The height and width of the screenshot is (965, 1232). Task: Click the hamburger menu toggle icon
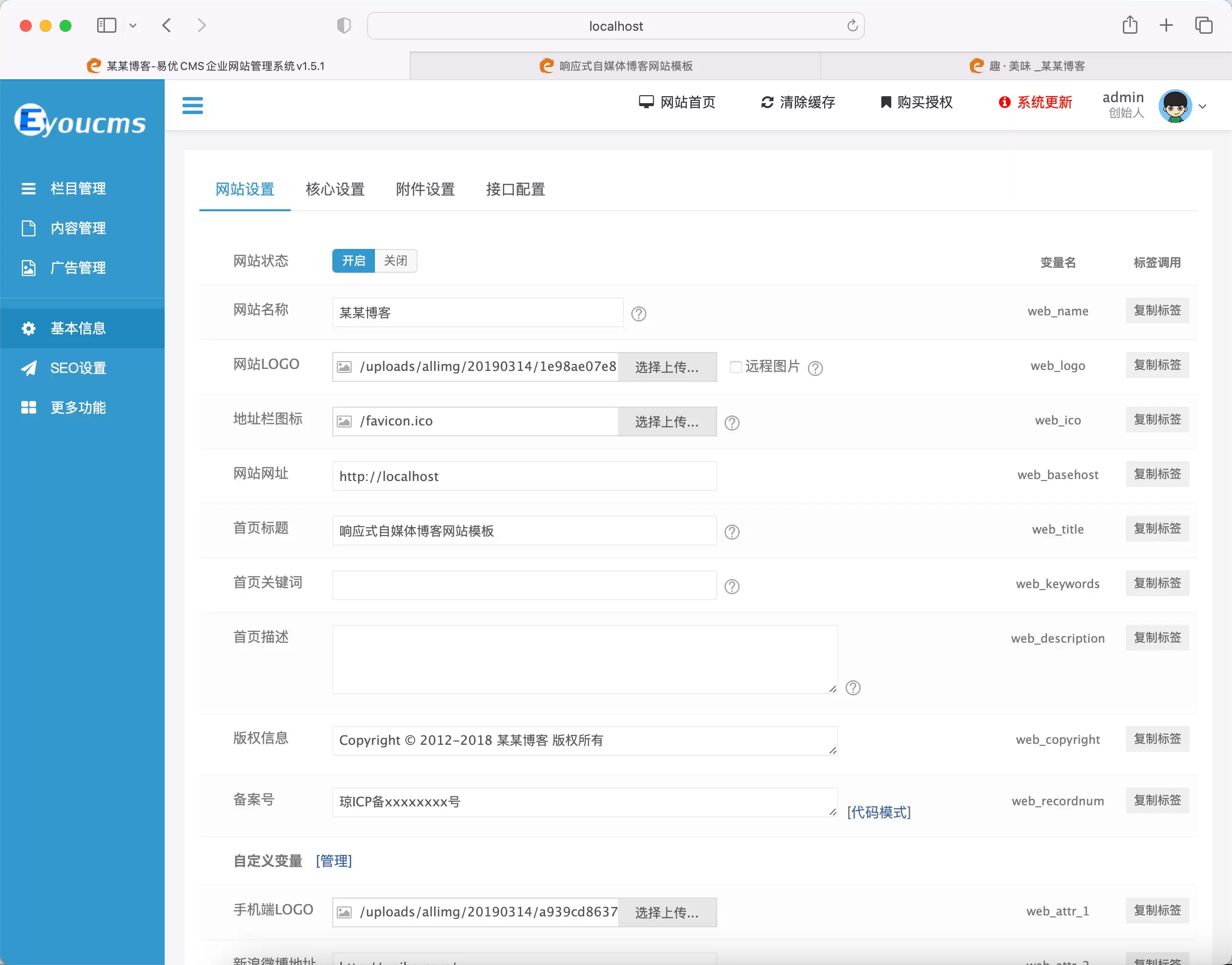click(x=192, y=105)
